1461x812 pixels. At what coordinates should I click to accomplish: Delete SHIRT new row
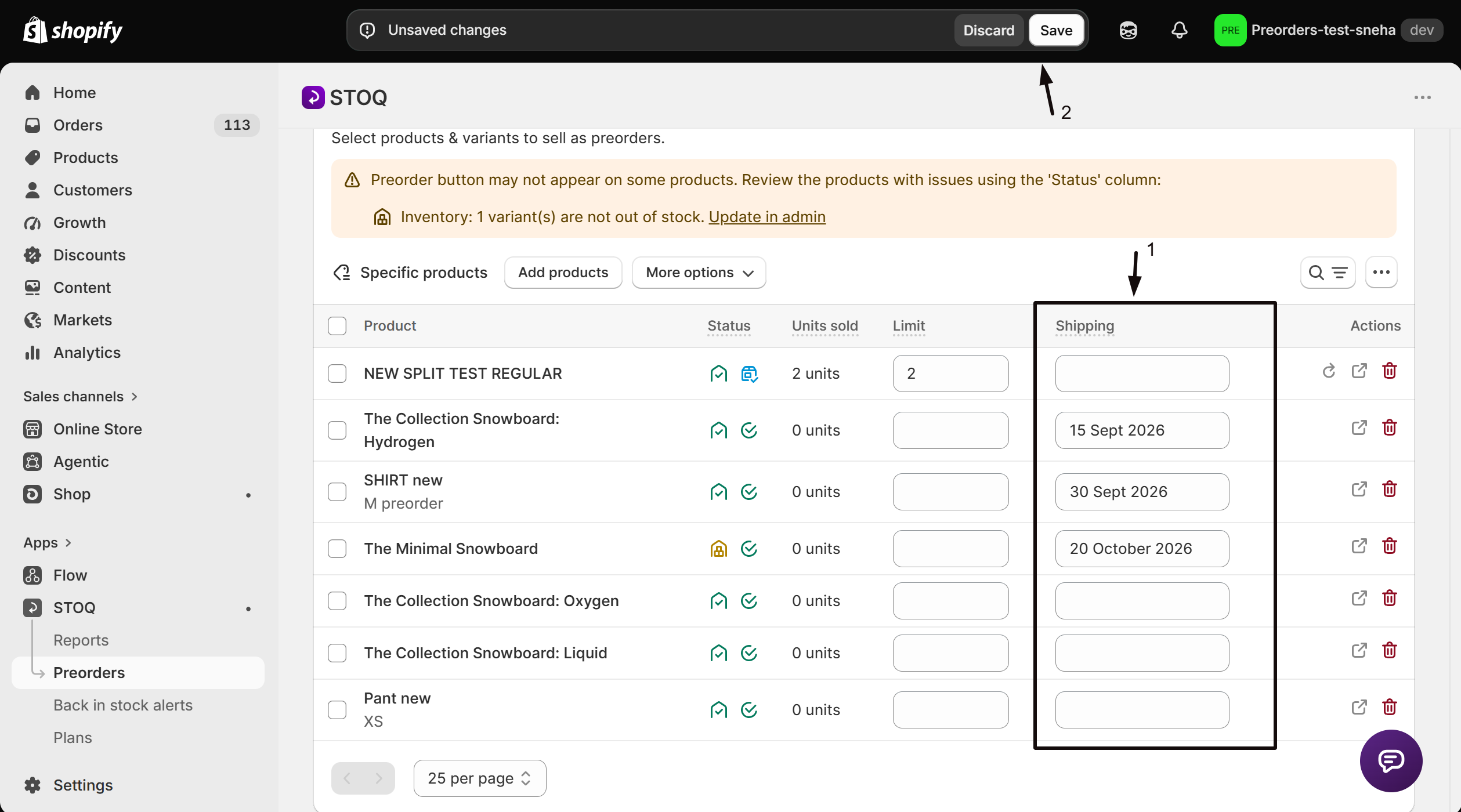(1389, 490)
